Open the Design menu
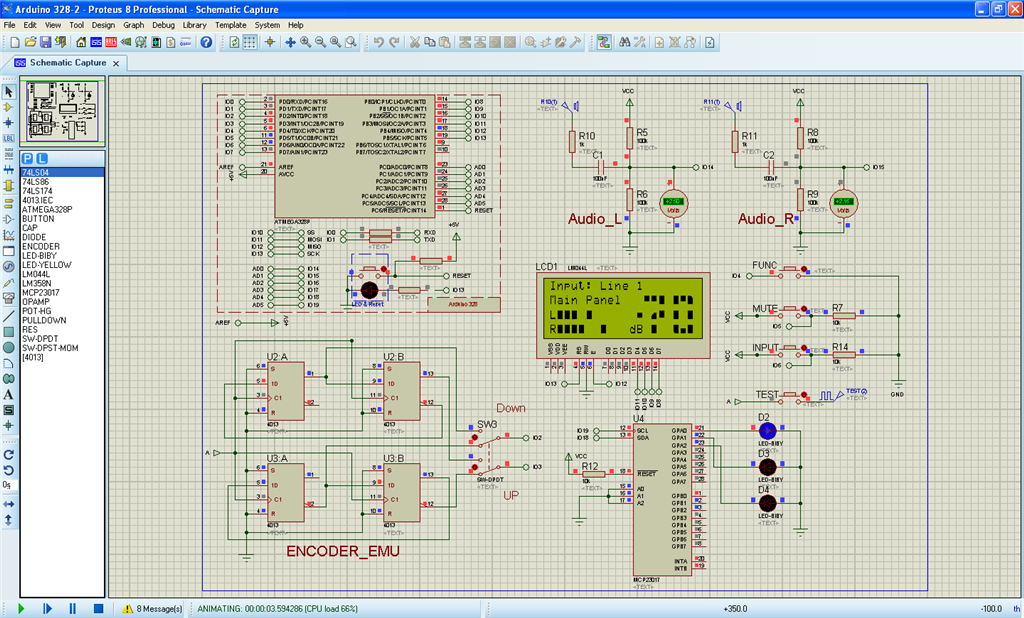 (x=103, y=25)
